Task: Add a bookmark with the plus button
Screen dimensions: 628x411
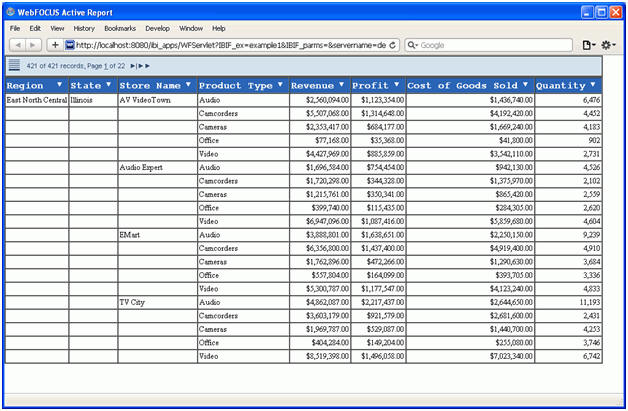Action: point(55,45)
